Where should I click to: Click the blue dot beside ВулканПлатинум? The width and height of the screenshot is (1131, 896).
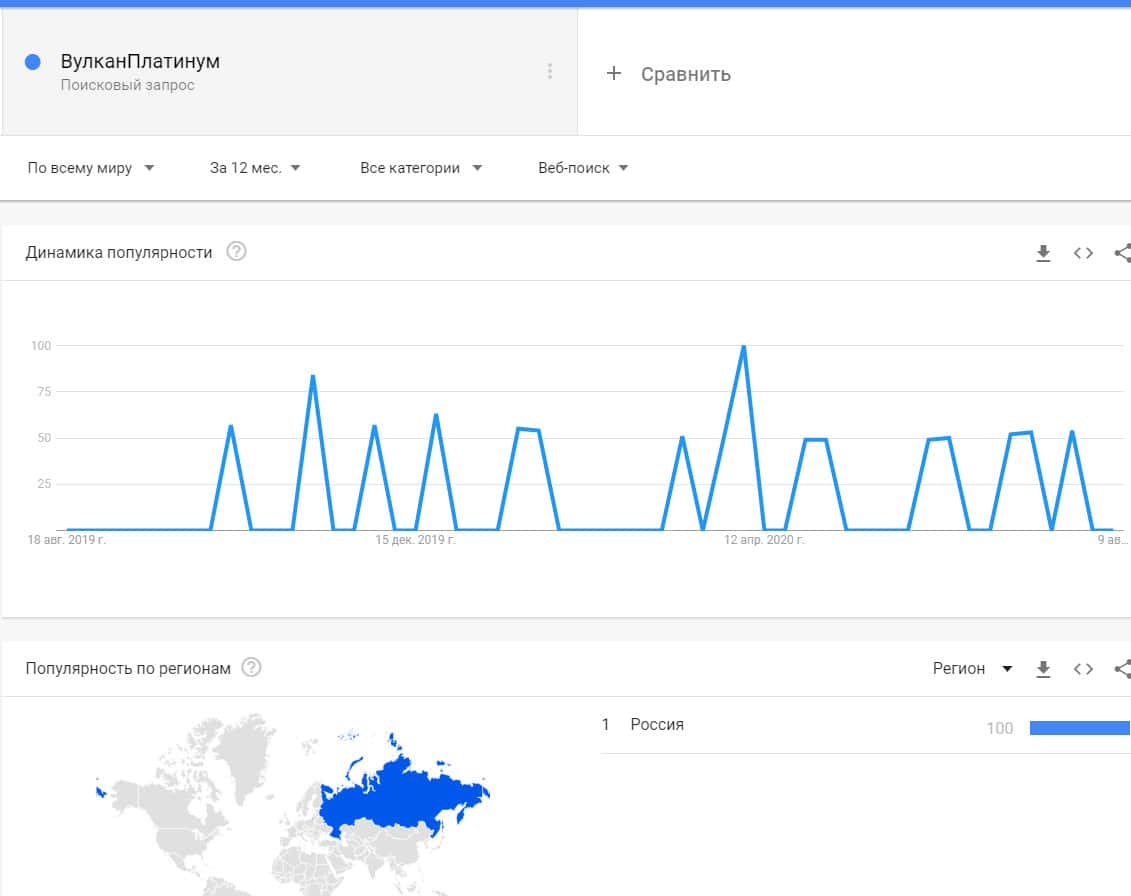coord(32,62)
